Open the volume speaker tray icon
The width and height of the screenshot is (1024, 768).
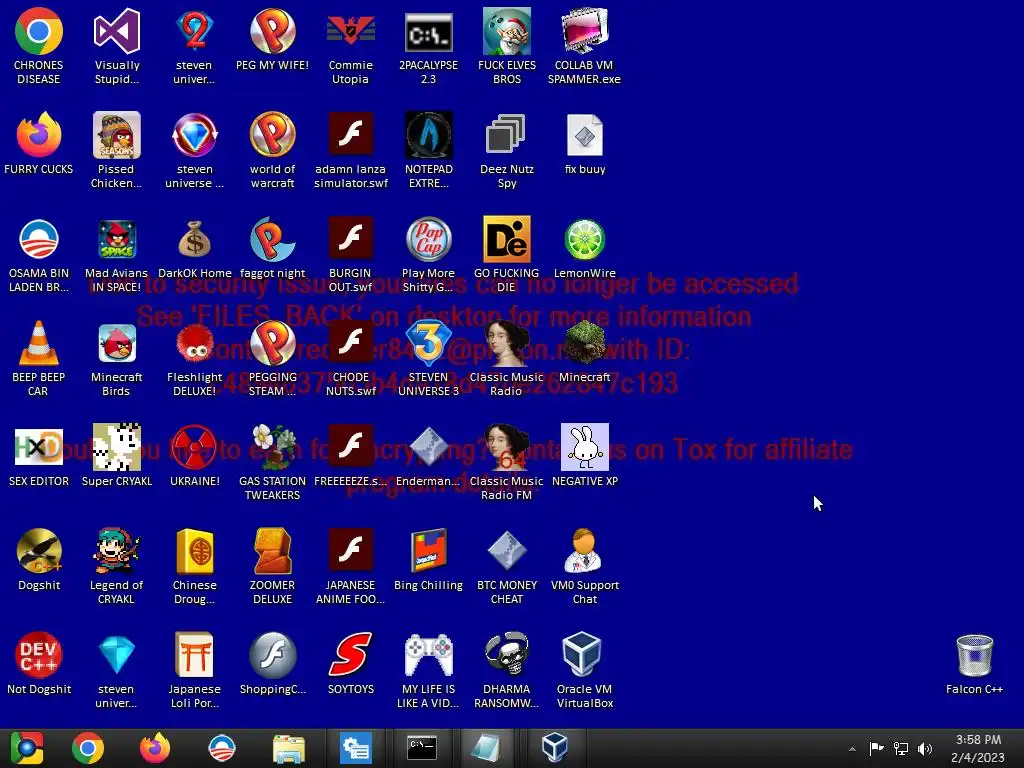[x=925, y=748]
